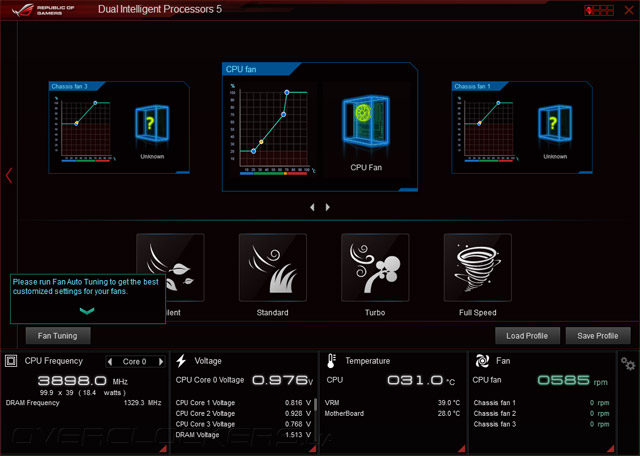Image resolution: width=640 pixels, height=456 pixels.
Task: Open the Chassis fan 1 card
Action: click(522, 127)
